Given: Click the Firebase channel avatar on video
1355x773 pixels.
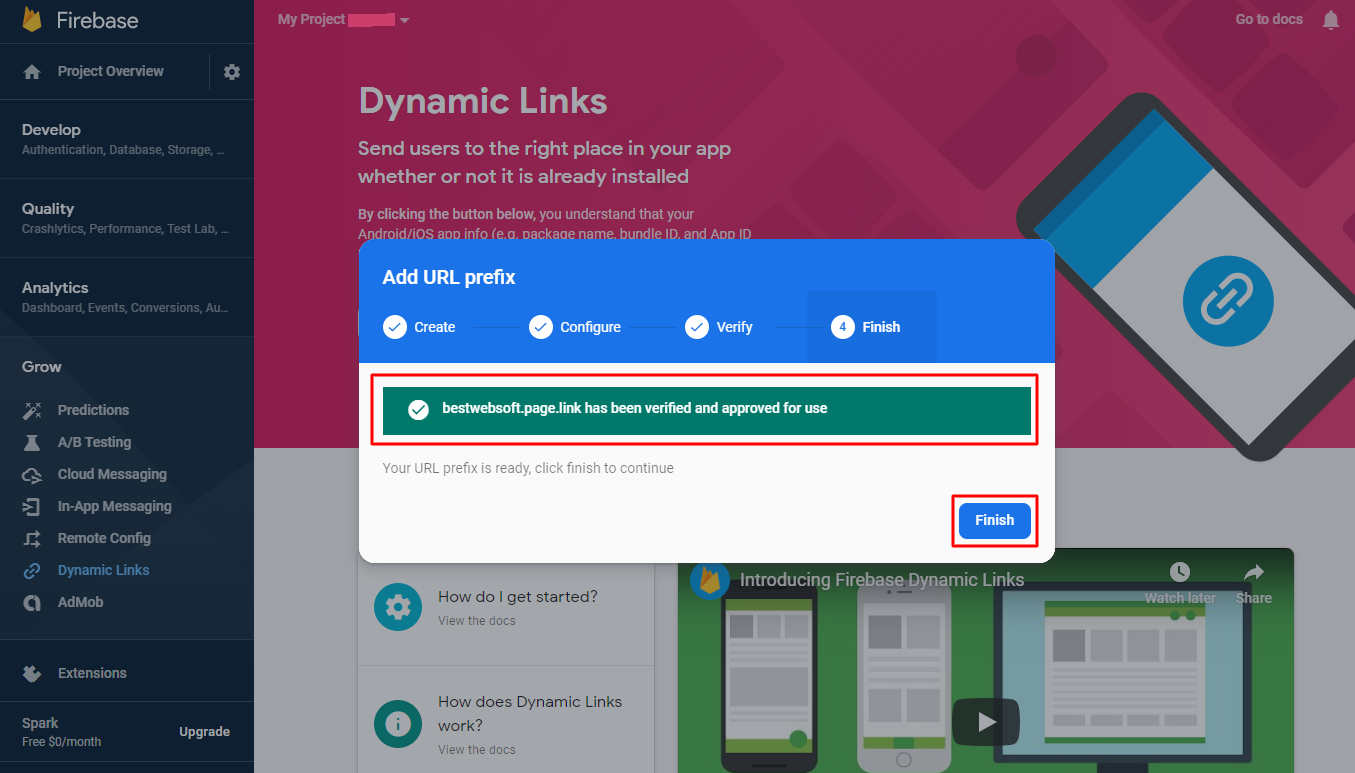Looking at the screenshot, I should click(710, 580).
